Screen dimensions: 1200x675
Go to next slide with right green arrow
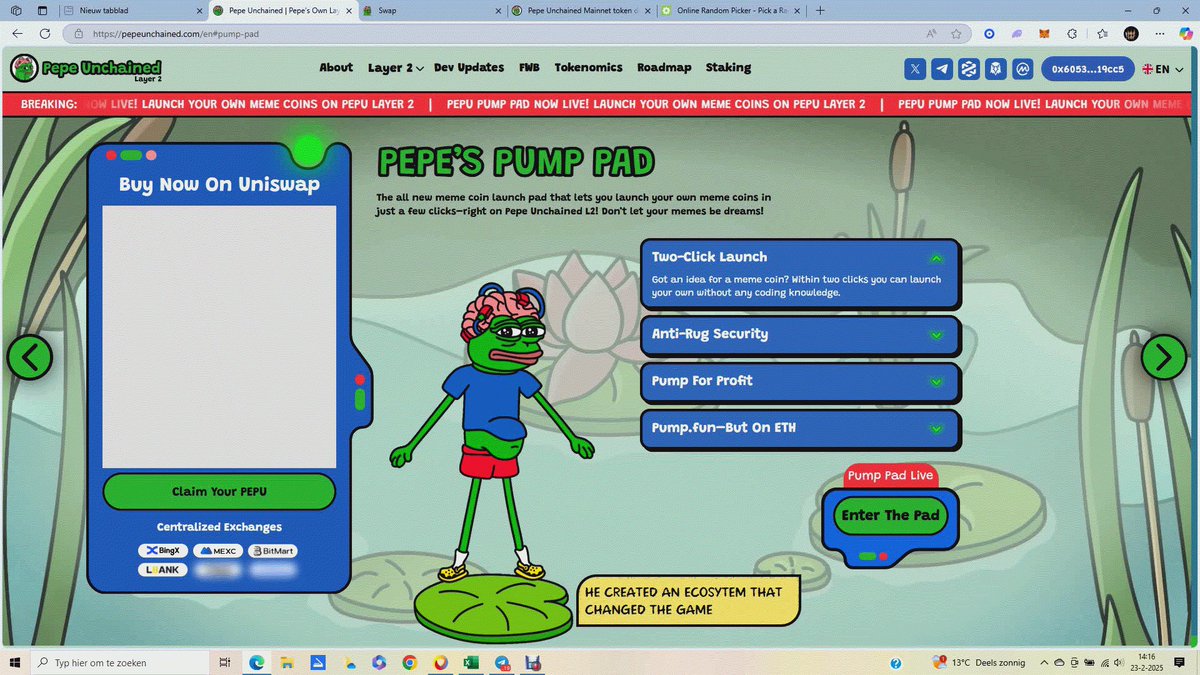tap(1164, 357)
